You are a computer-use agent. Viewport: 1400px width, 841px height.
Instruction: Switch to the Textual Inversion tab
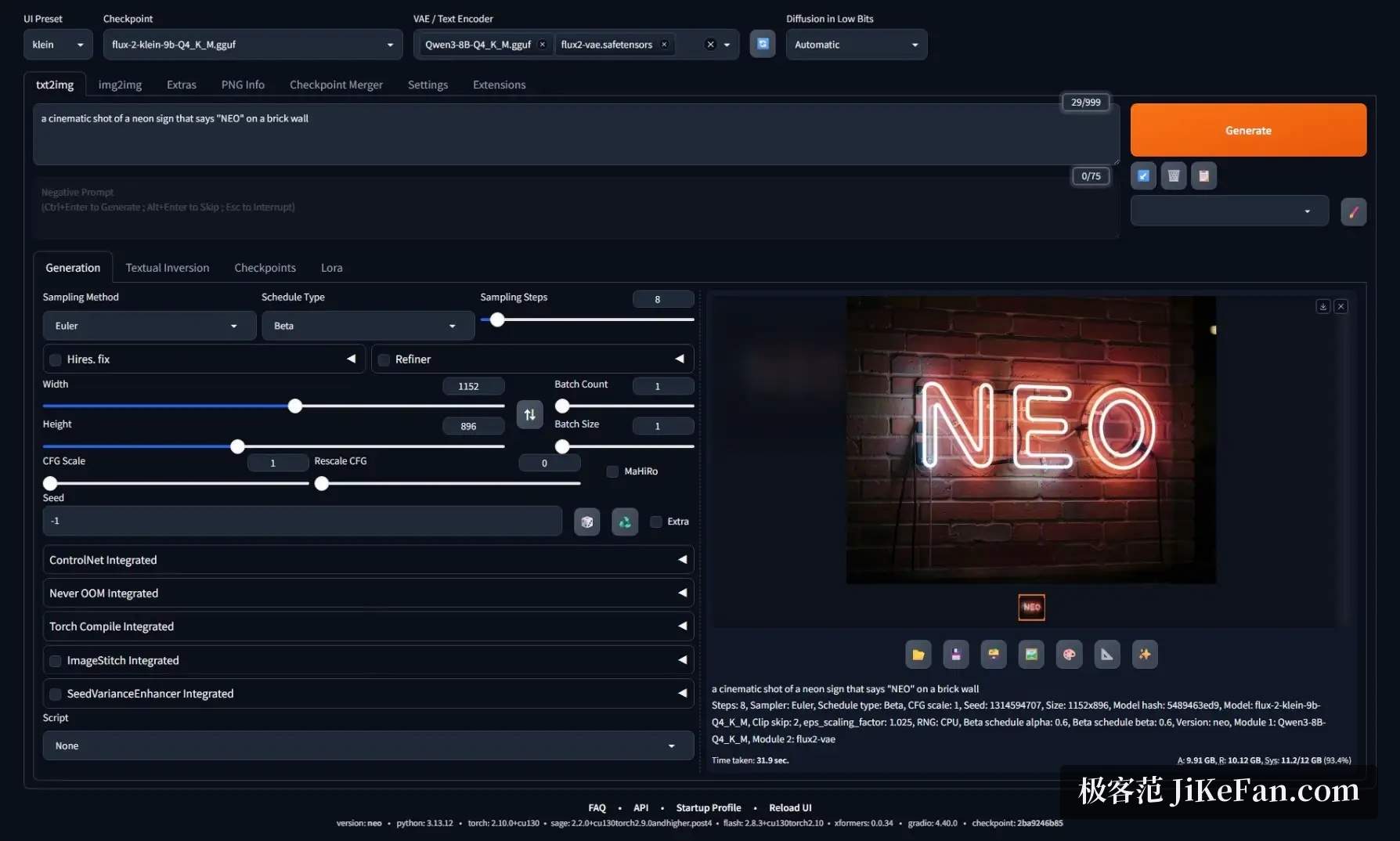pos(168,268)
